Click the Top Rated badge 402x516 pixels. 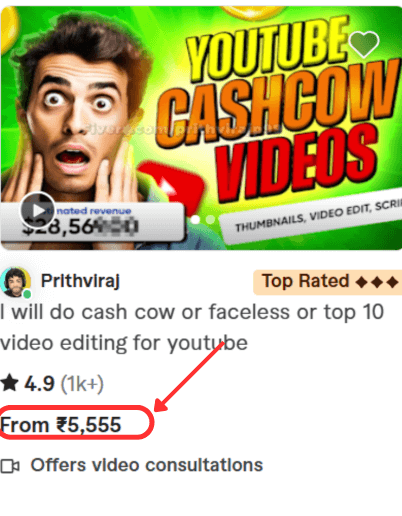point(327,282)
